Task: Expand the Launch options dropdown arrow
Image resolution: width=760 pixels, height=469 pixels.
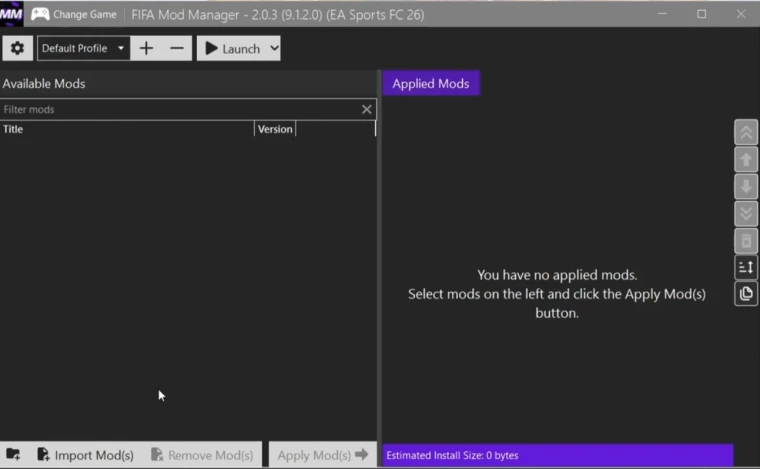Action: coord(274,48)
